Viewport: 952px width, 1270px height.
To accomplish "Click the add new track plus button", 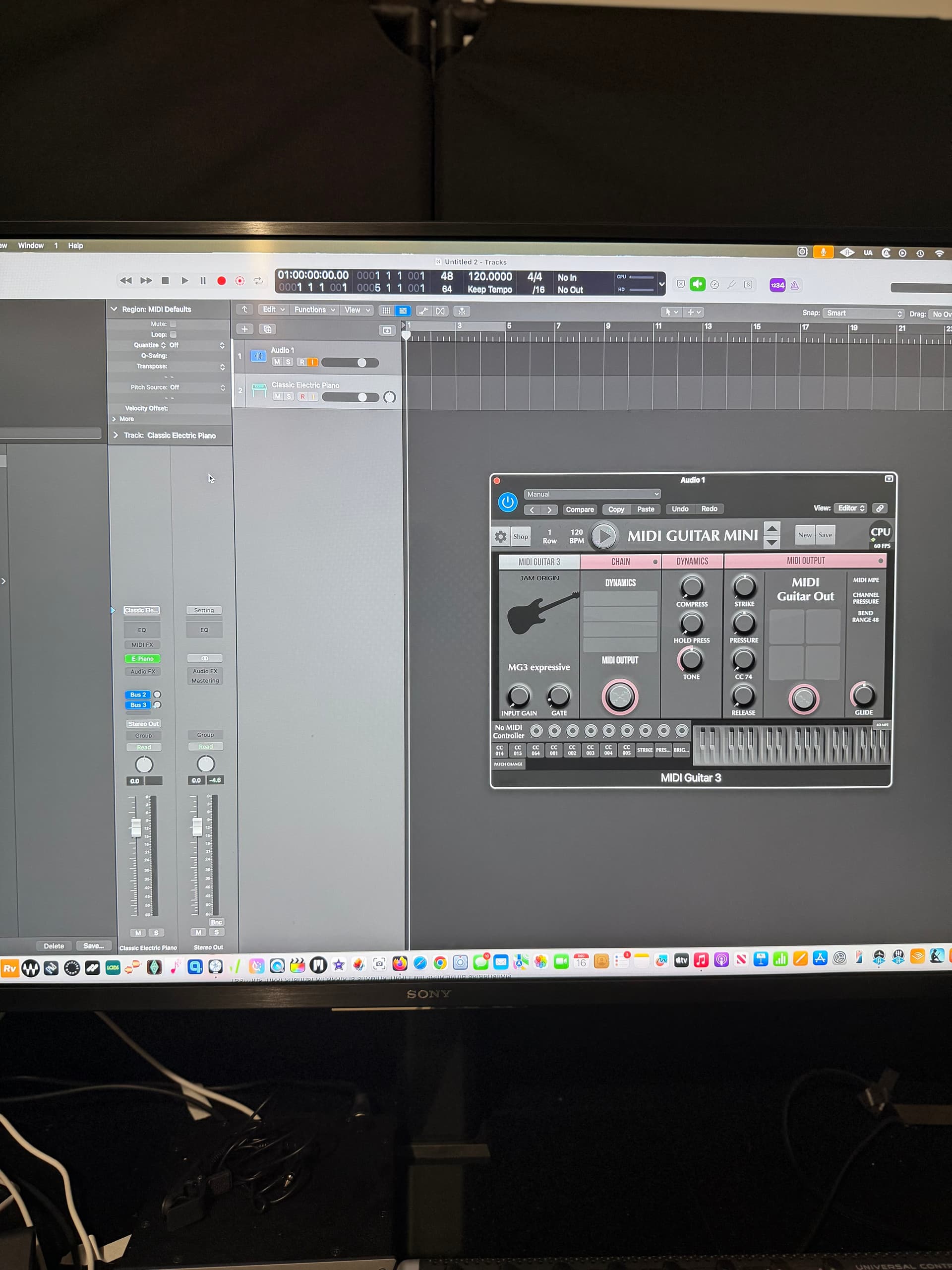I will pyautogui.click(x=244, y=329).
